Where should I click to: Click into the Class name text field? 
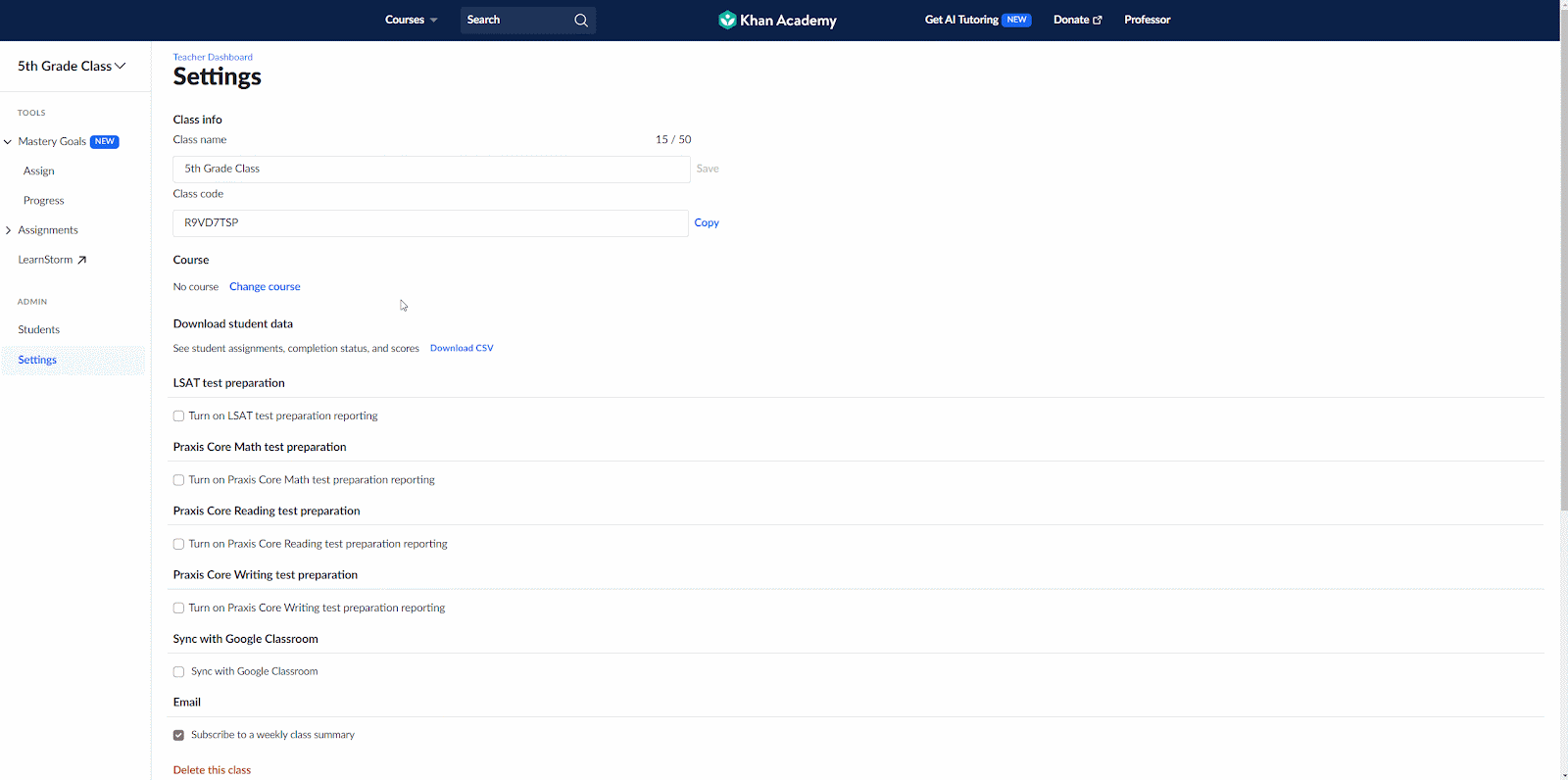pos(431,170)
